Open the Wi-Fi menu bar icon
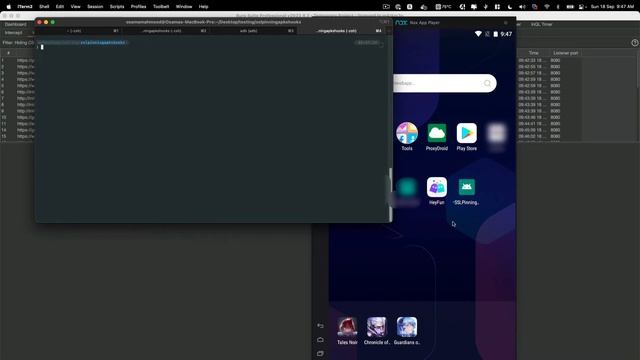The height and width of the screenshot is (360, 640). click(x=547, y=7)
